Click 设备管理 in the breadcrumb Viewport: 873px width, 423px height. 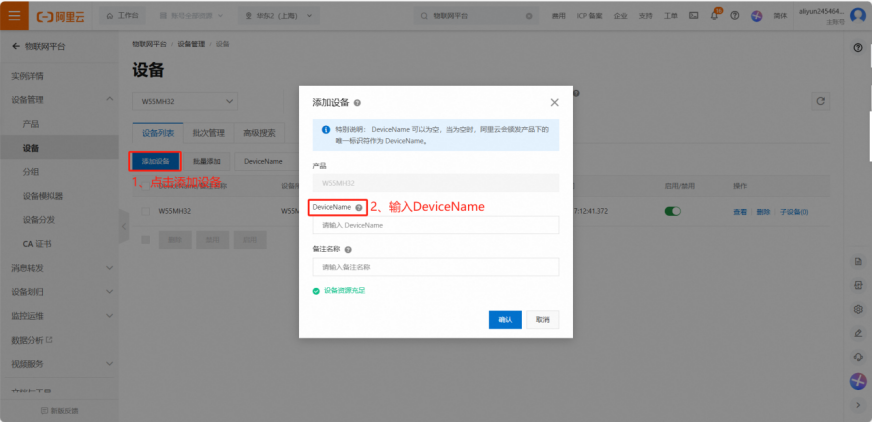(x=191, y=44)
